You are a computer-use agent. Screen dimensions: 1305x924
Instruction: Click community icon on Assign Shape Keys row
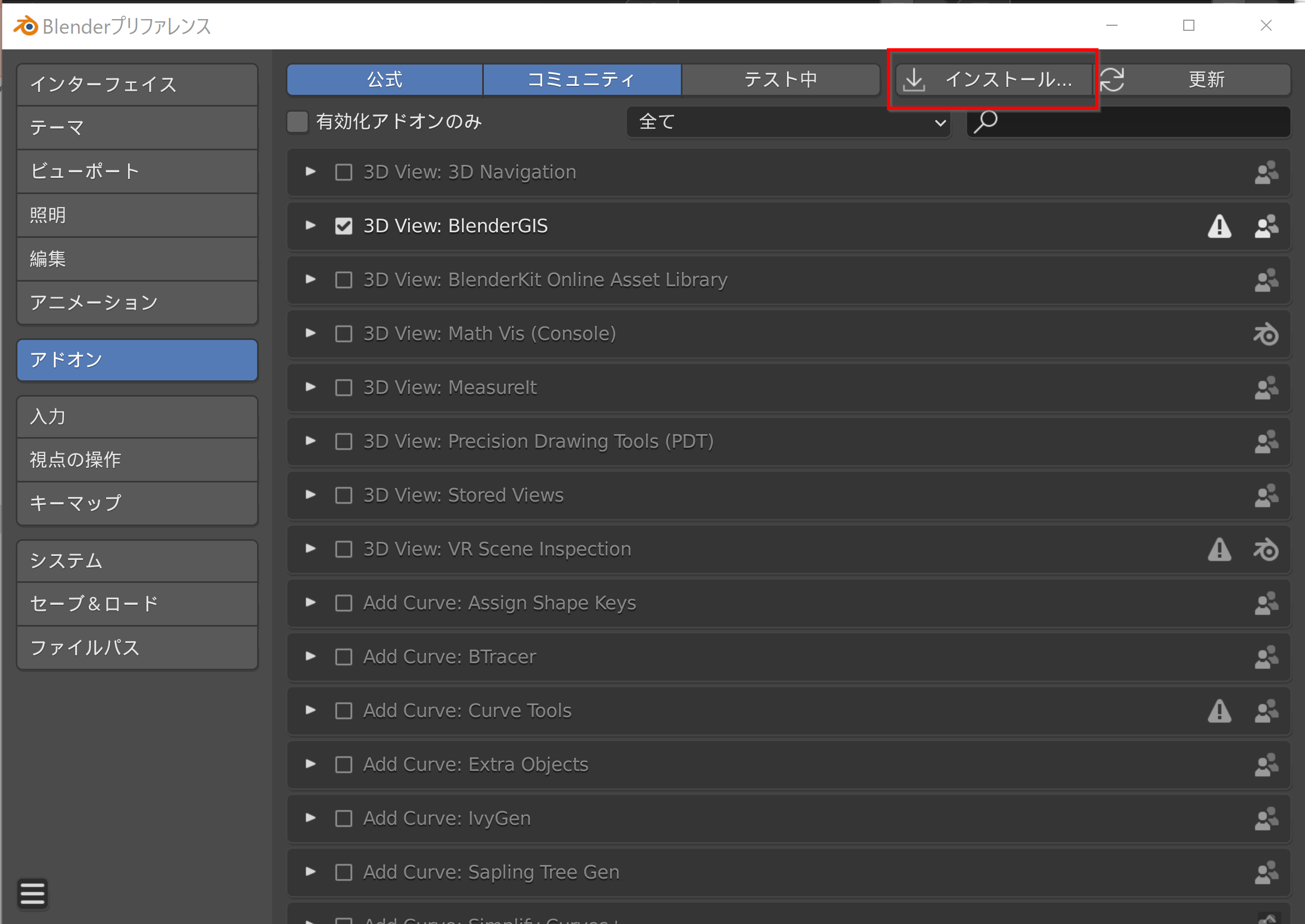(x=1266, y=603)
